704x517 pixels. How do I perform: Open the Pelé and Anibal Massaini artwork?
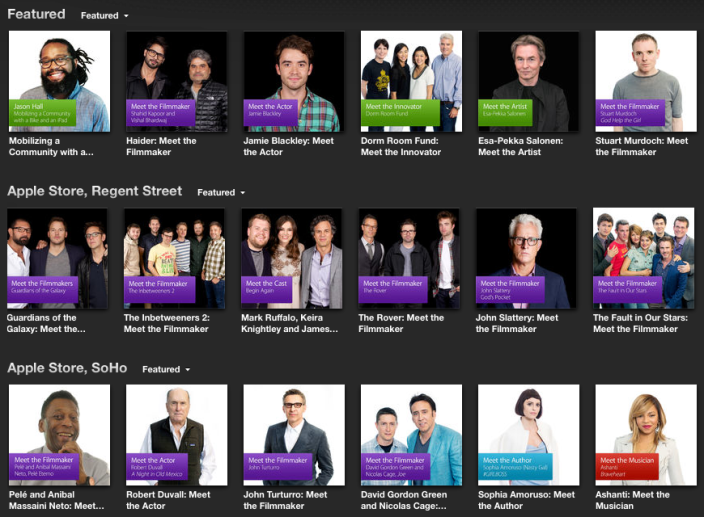coord(59,435)
